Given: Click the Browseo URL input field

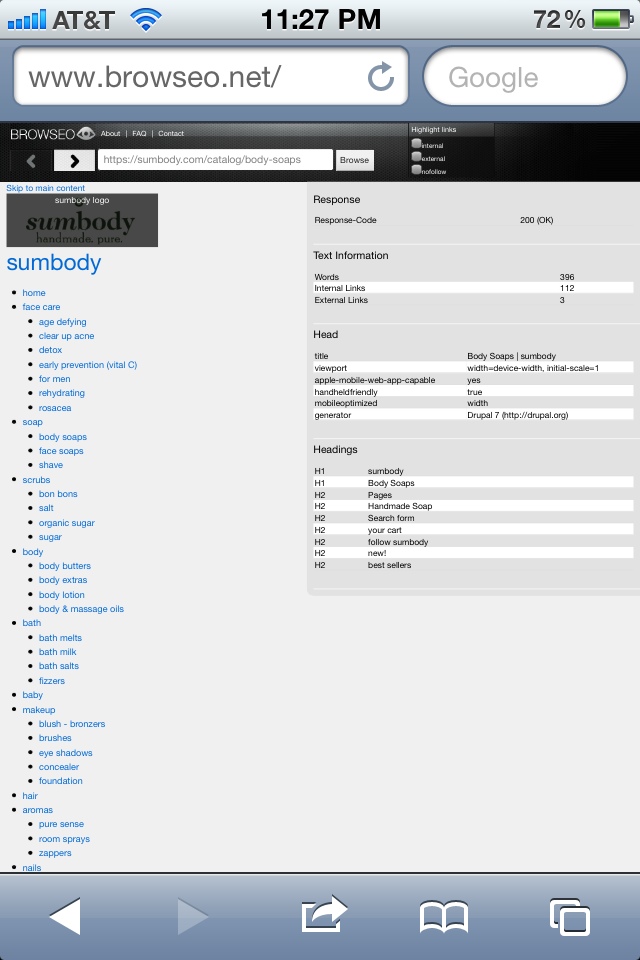Looking at the screenshot, I should (216, 160).
